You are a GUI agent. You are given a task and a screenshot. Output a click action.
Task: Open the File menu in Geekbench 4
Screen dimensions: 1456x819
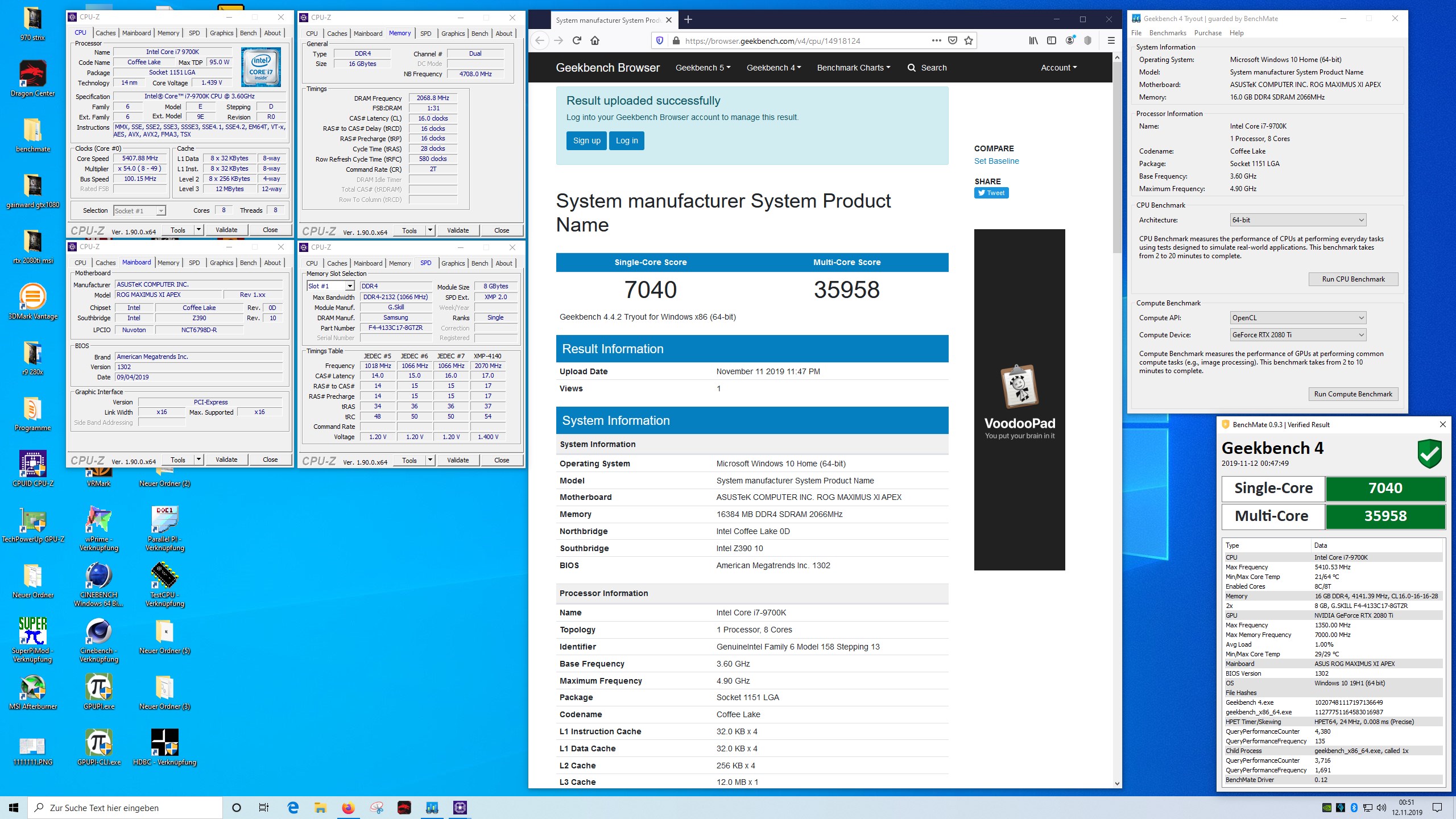(x=1136, y=33)
